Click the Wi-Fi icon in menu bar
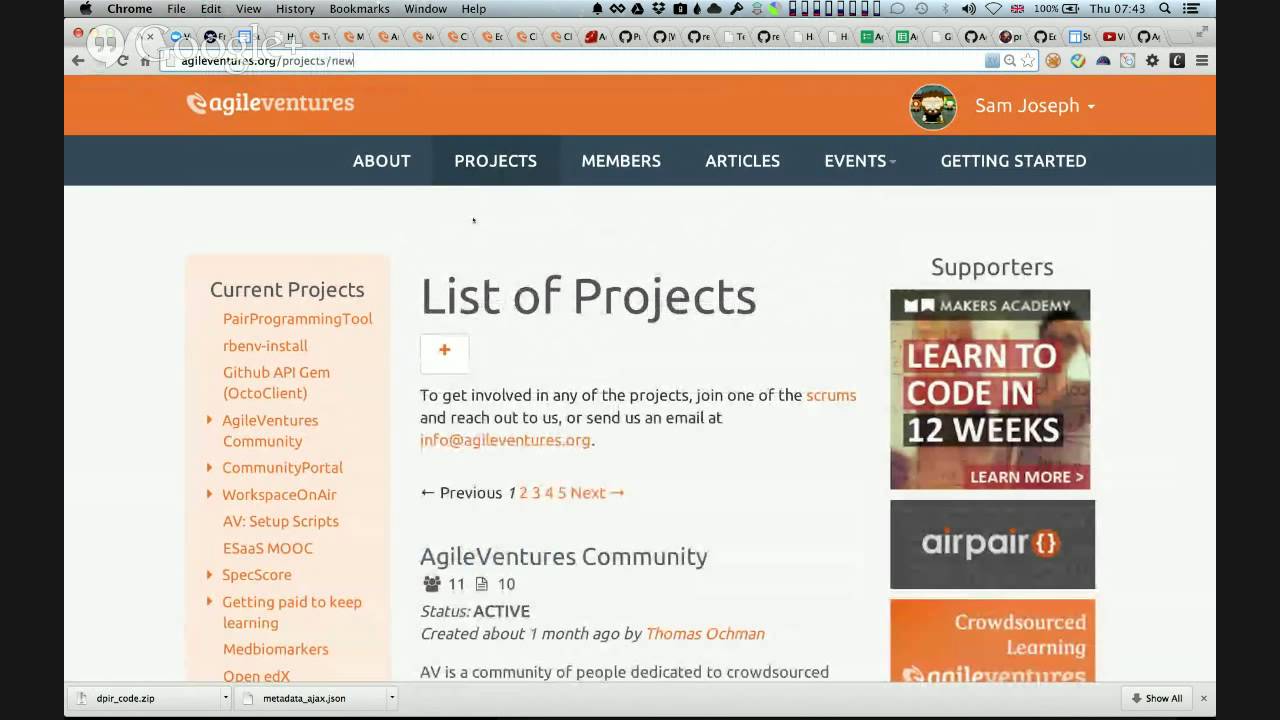This screenshot has height=720, width=1280. point(993,9)
